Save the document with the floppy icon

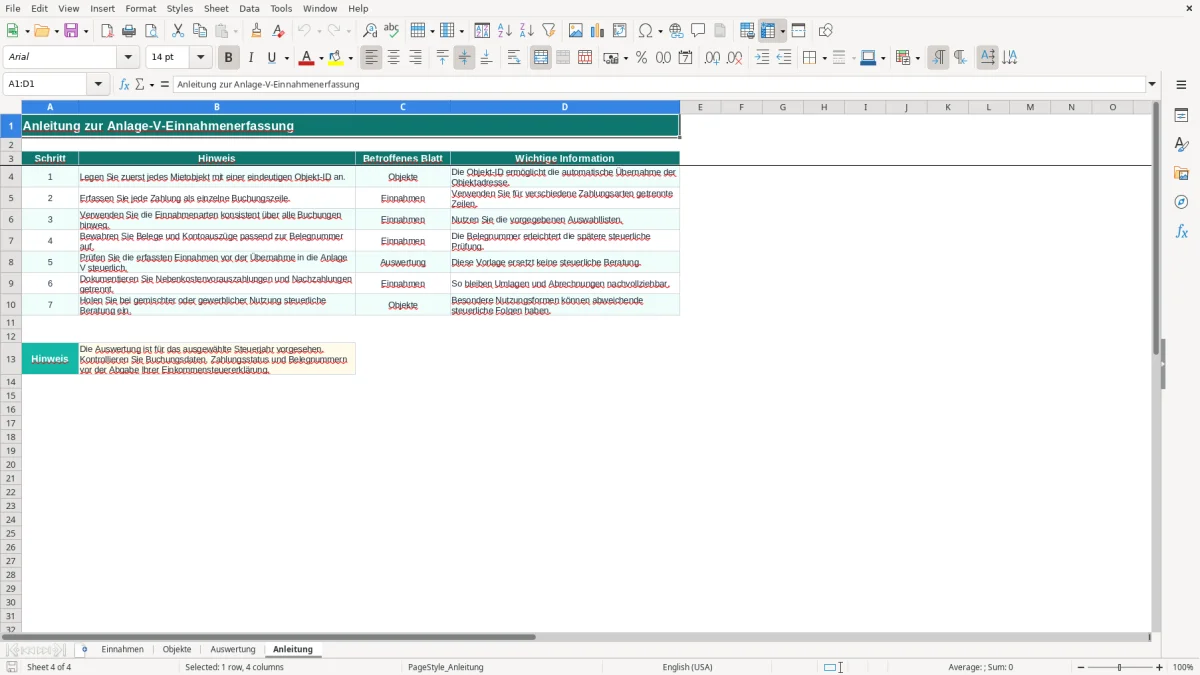tap(71, 31)
